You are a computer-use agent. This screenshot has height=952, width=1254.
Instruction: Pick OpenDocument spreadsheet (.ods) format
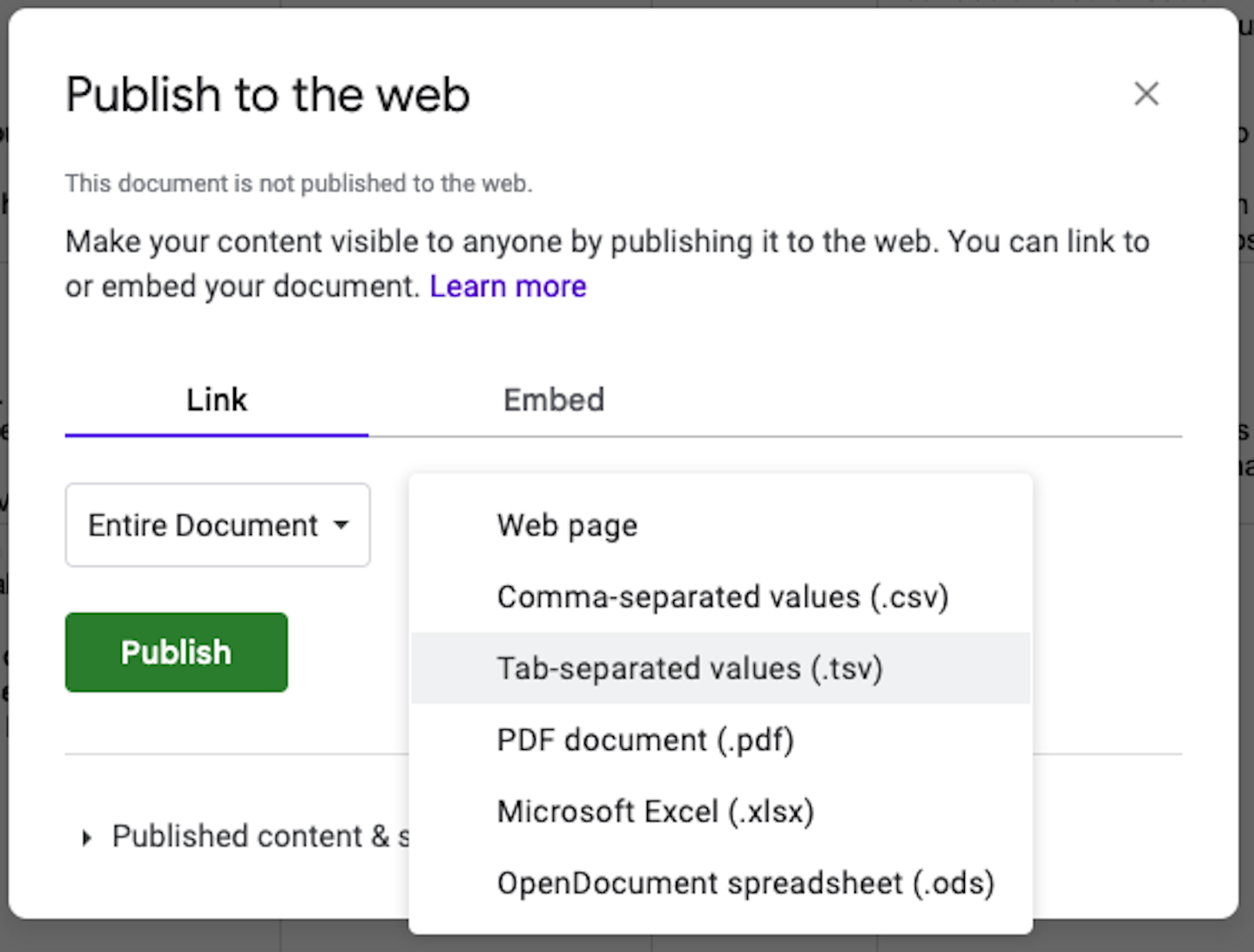(745, 882)
